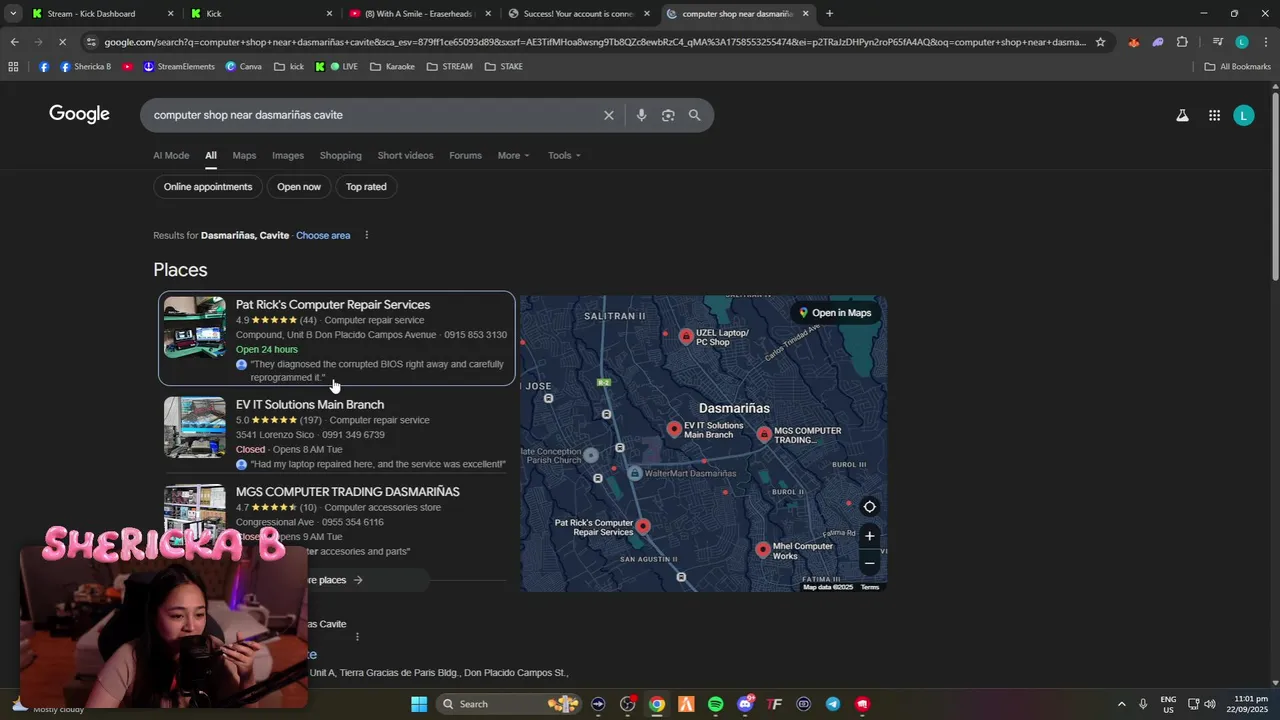Open Canva bookmark
The width and height of the screenshot is (1280, 720).
point(243,67)
